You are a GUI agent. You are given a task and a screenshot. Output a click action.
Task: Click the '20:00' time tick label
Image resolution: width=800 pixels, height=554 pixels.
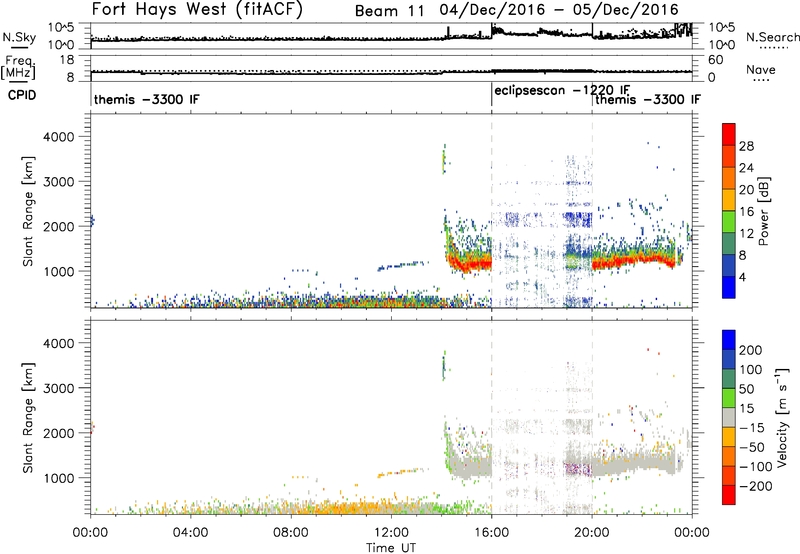pos(592,533)
